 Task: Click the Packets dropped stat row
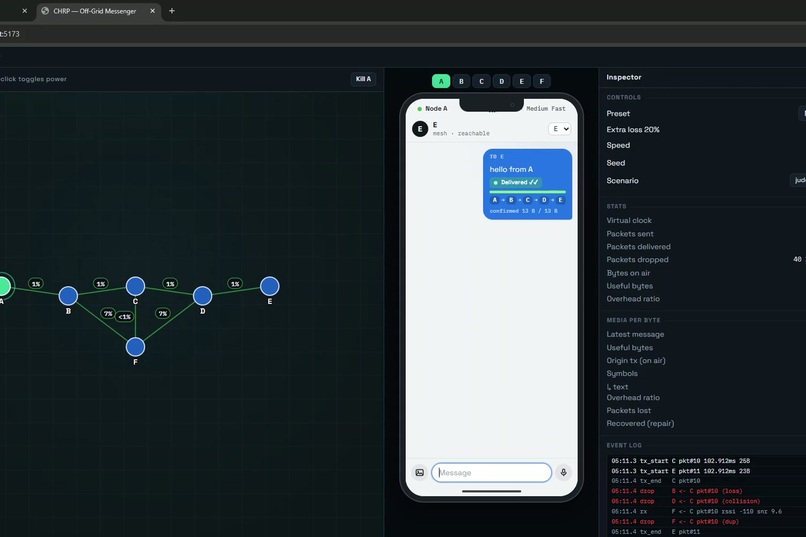pos(706,260)
